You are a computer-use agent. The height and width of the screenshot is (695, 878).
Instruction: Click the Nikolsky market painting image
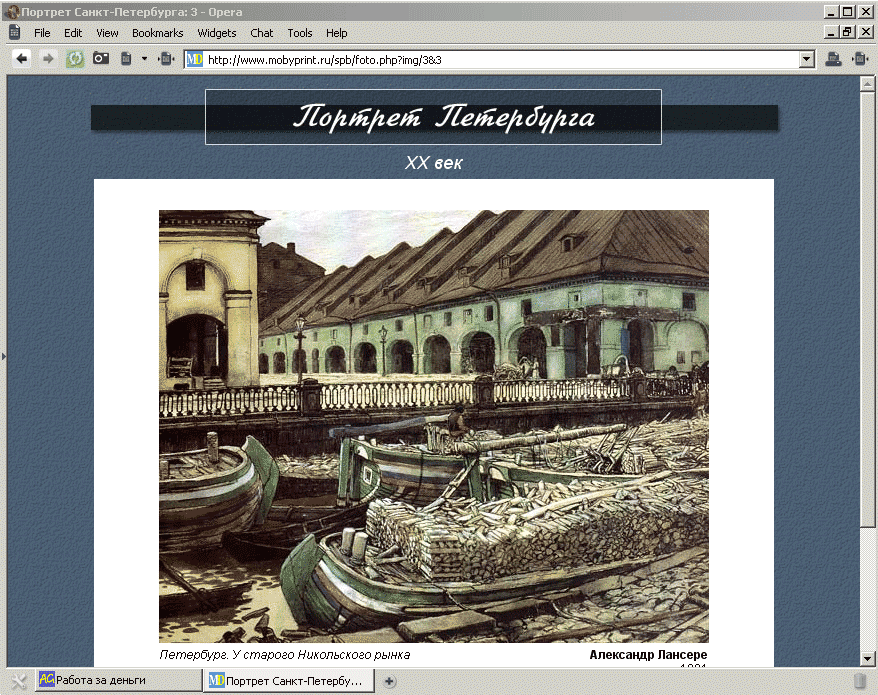click(x=434, y=426)
